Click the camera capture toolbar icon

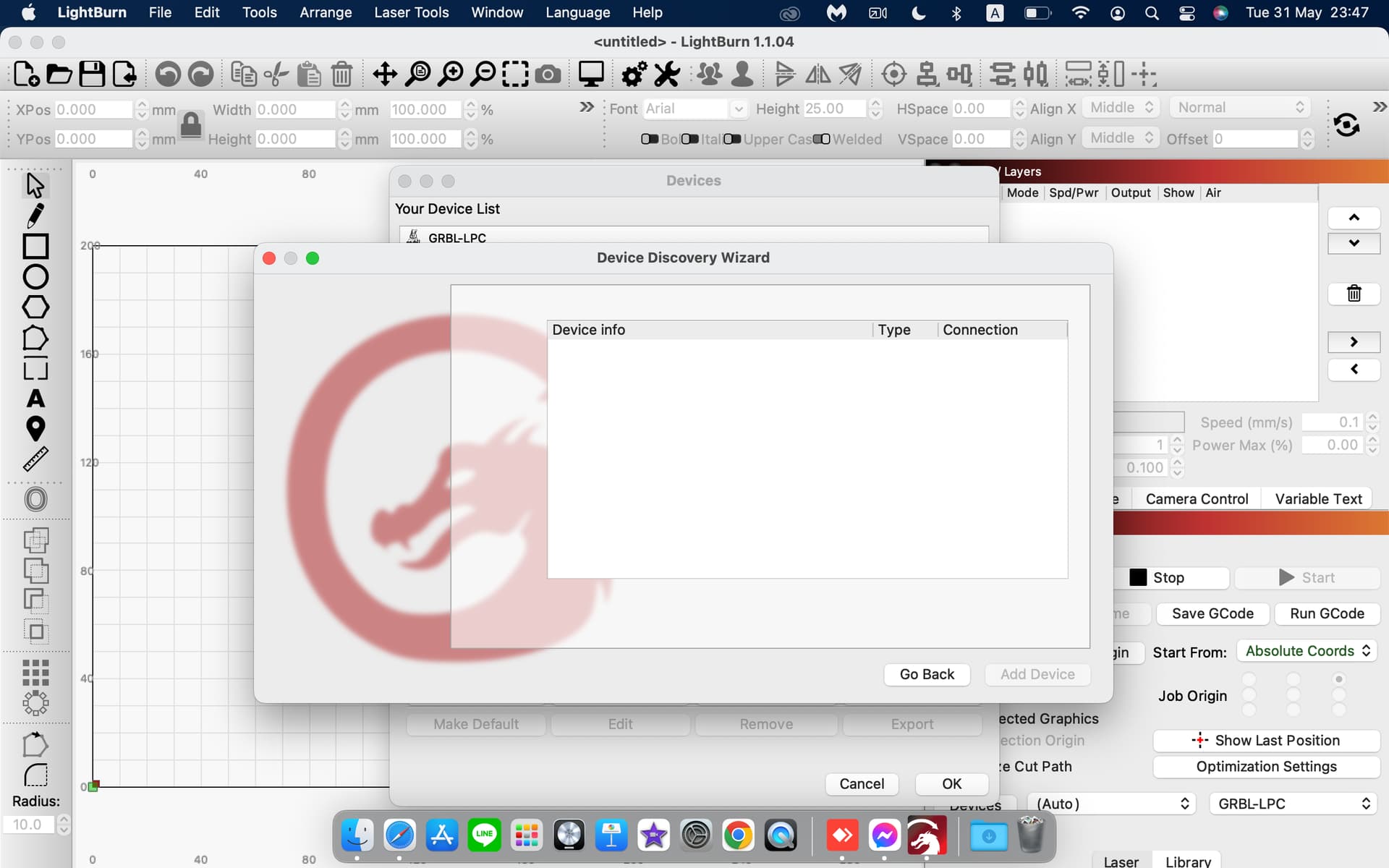click(x=548, y=74)
